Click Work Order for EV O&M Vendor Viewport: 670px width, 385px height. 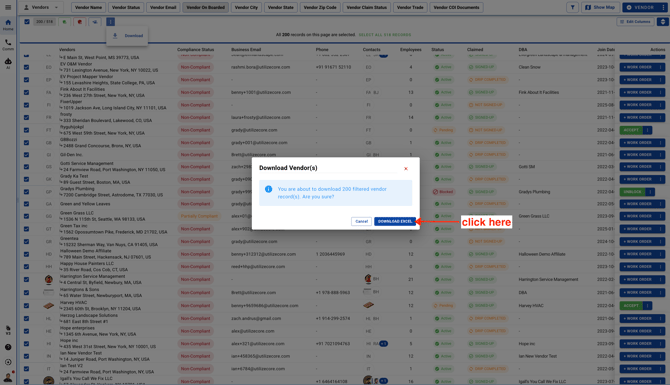[638, 67]
